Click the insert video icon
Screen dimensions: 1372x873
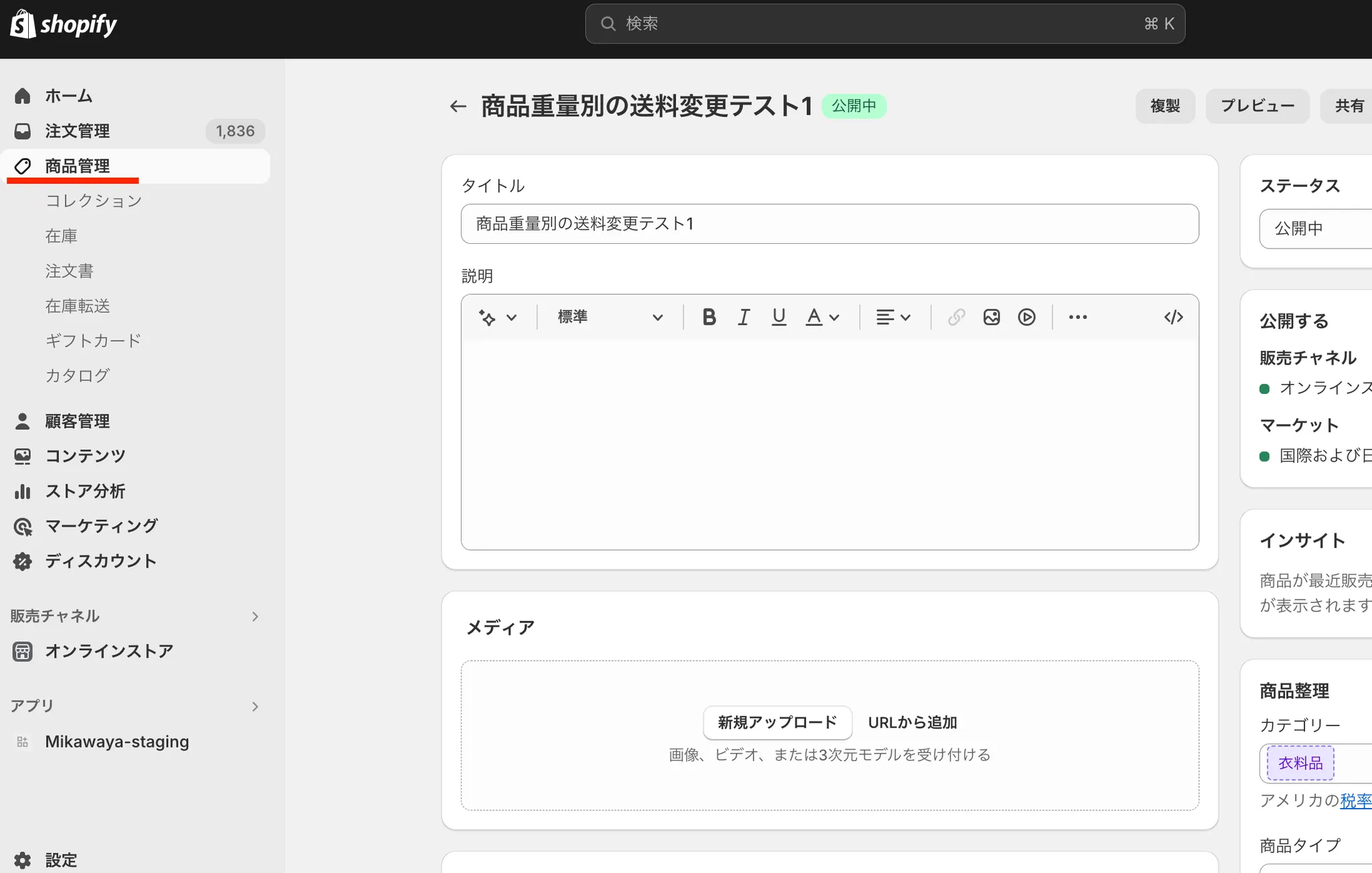coord(1026,317)
